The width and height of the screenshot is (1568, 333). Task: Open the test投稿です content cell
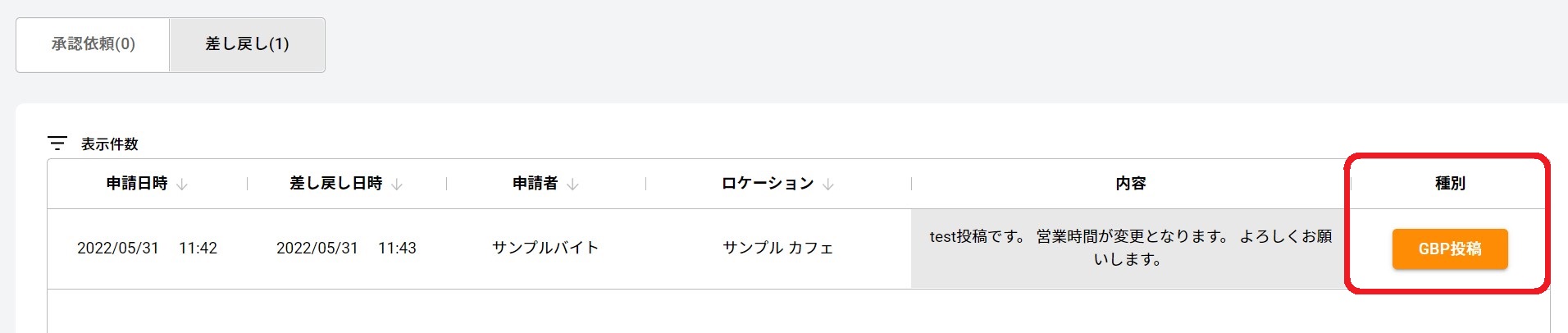(1130, 248)
